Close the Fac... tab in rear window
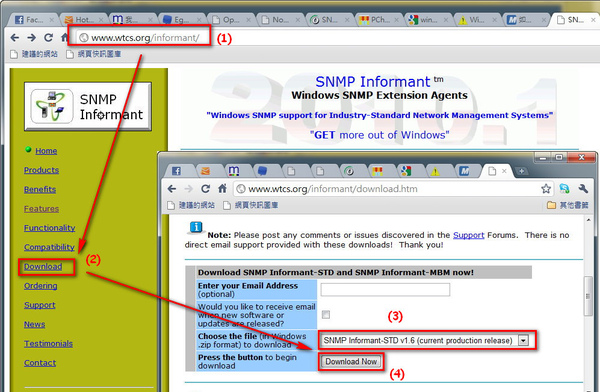 (x=52, y=20)
